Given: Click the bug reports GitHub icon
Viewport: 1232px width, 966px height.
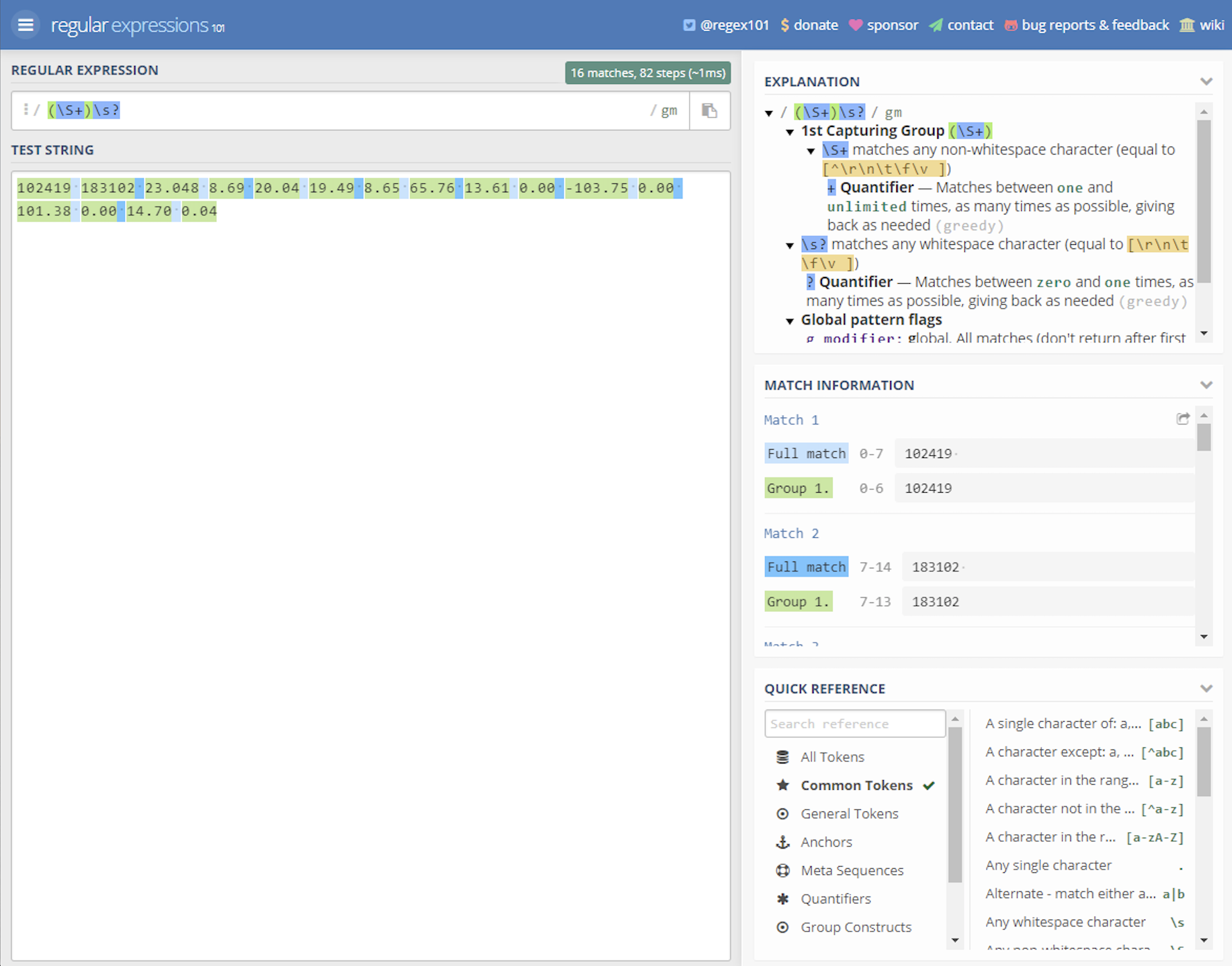Looking at the screenshot, I should pos(1011,25).
